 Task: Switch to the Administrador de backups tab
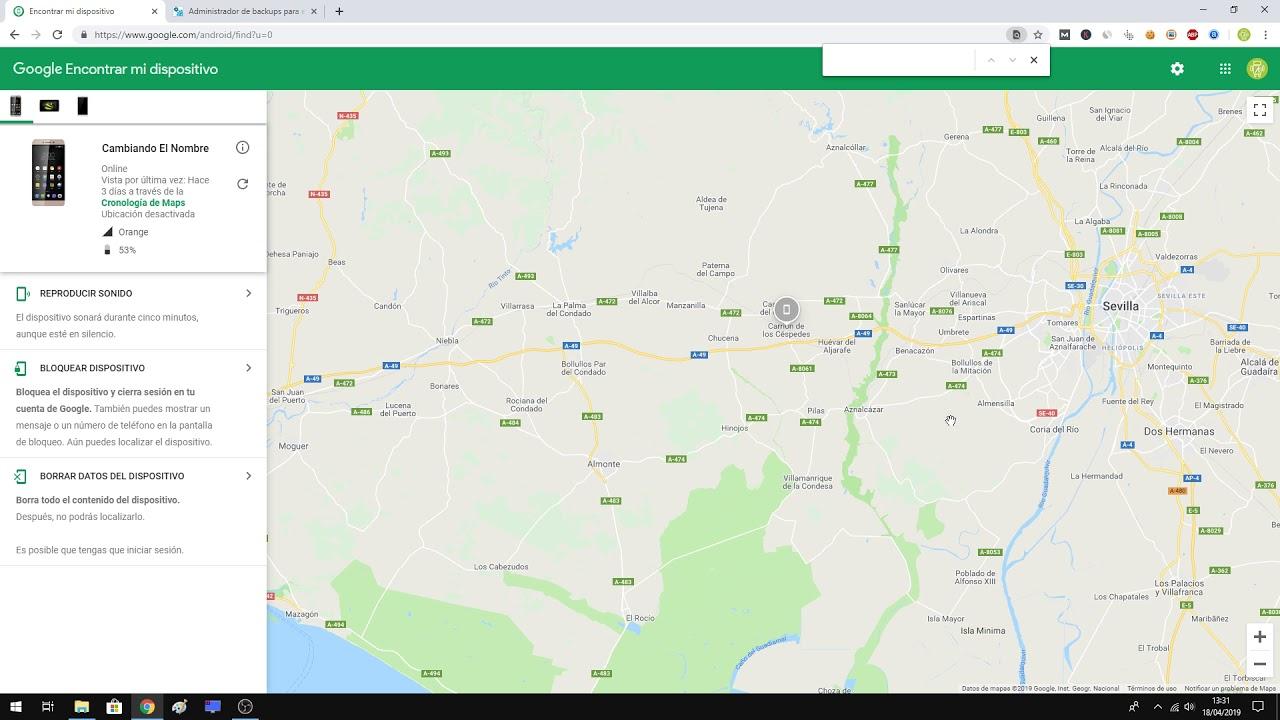243,11
